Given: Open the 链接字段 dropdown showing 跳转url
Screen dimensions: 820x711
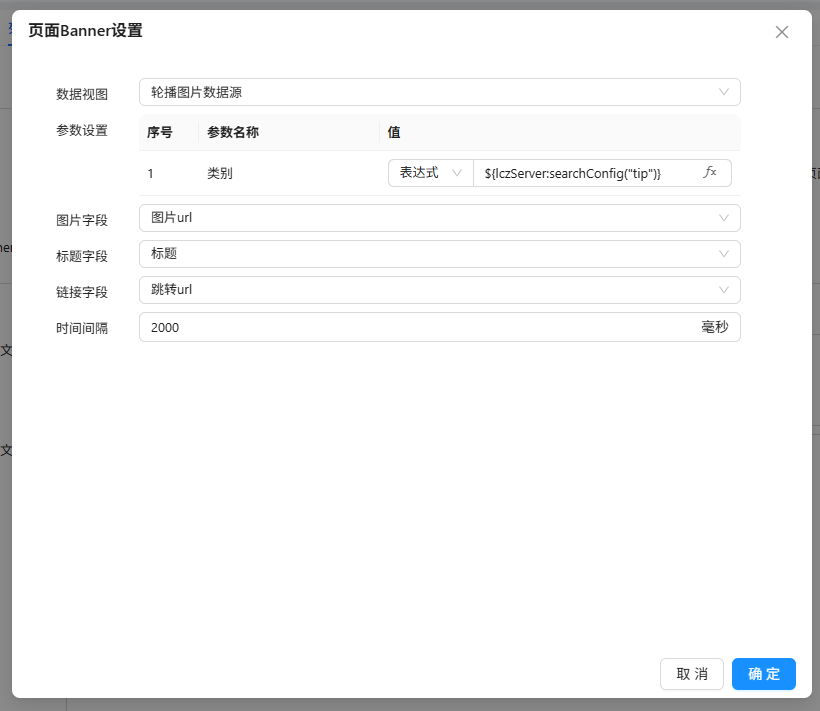Looking at the screenshot, I should (439, 290).
